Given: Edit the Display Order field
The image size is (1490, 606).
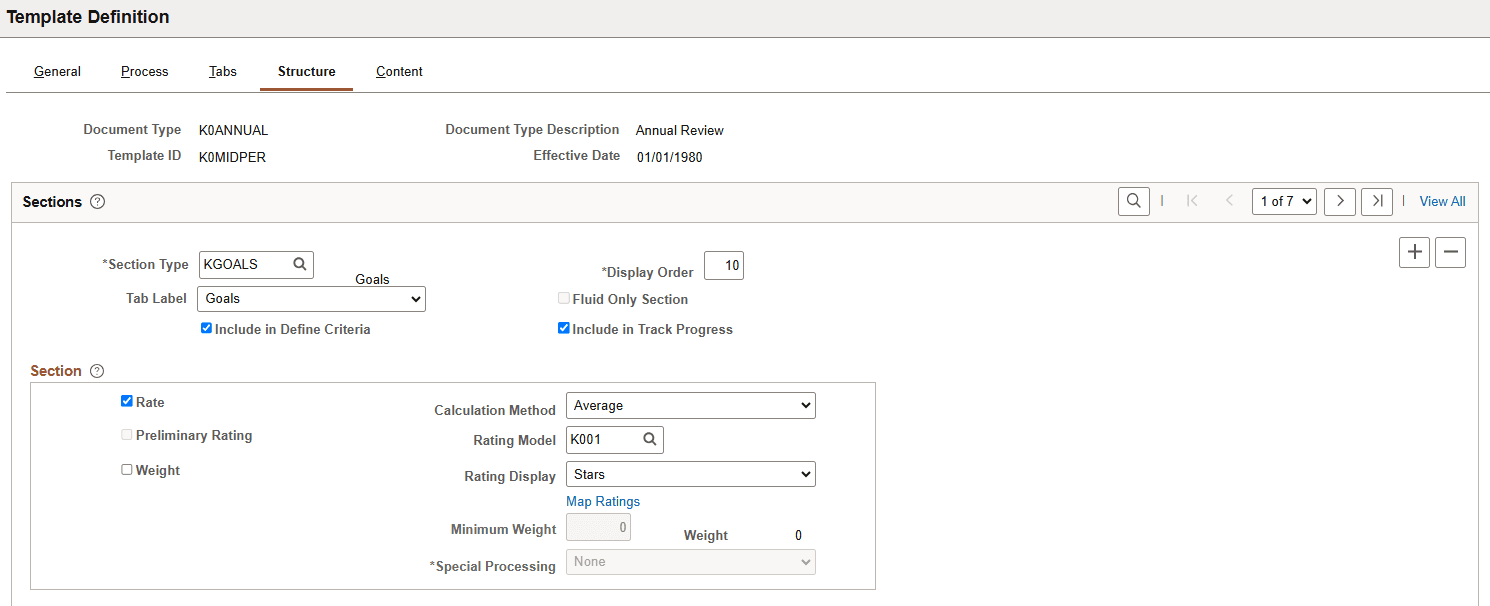Looking at the screenshot, I should [723, 265].
